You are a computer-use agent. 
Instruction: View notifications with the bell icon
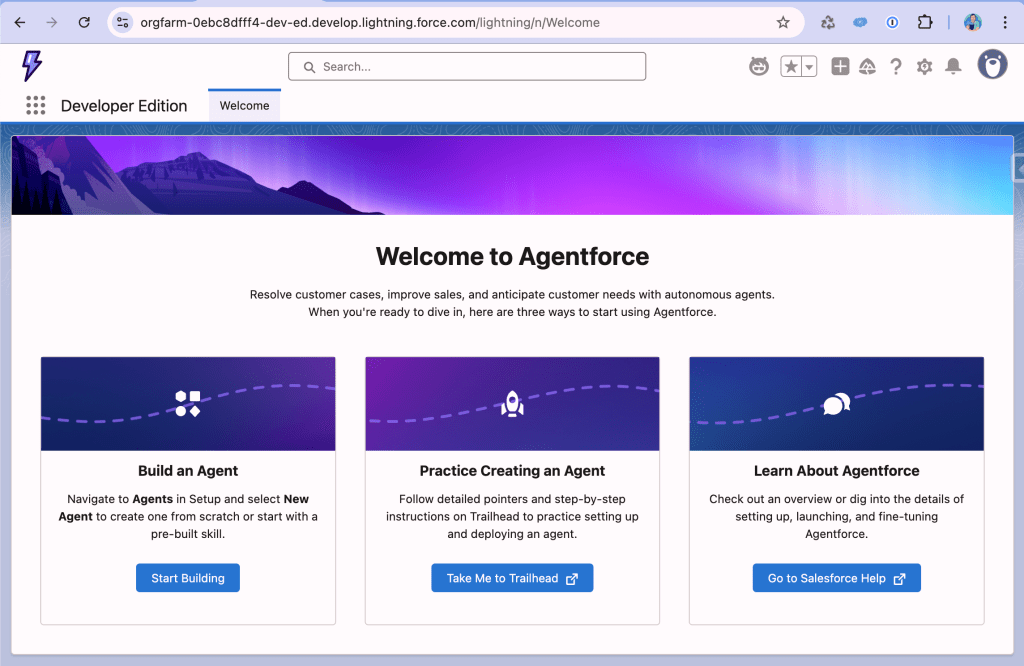click(953, 65)
